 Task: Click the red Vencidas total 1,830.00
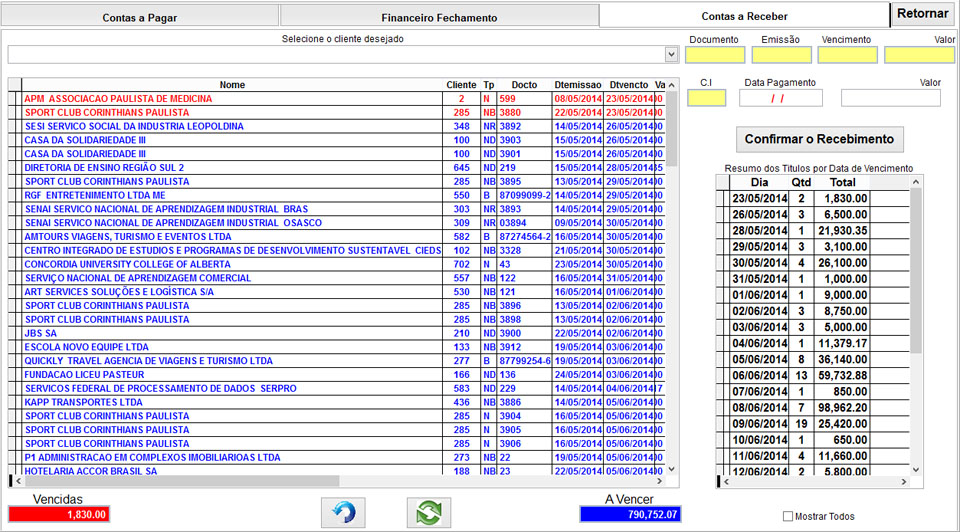tap(59, 514)
